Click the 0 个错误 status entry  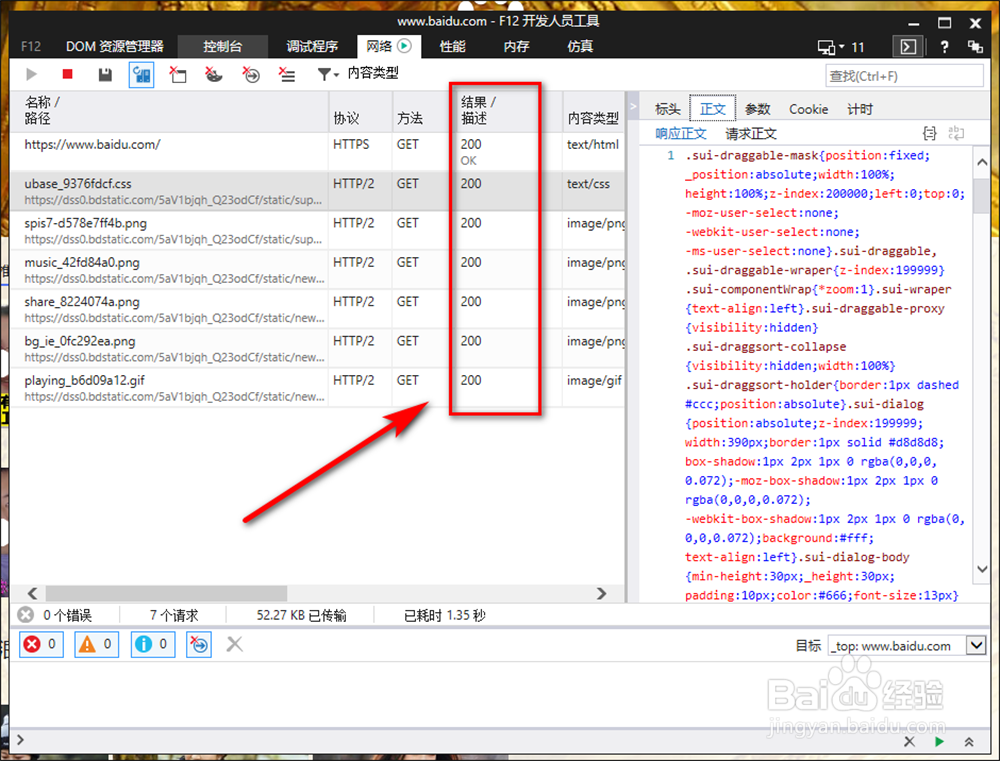tap(55, 615)
